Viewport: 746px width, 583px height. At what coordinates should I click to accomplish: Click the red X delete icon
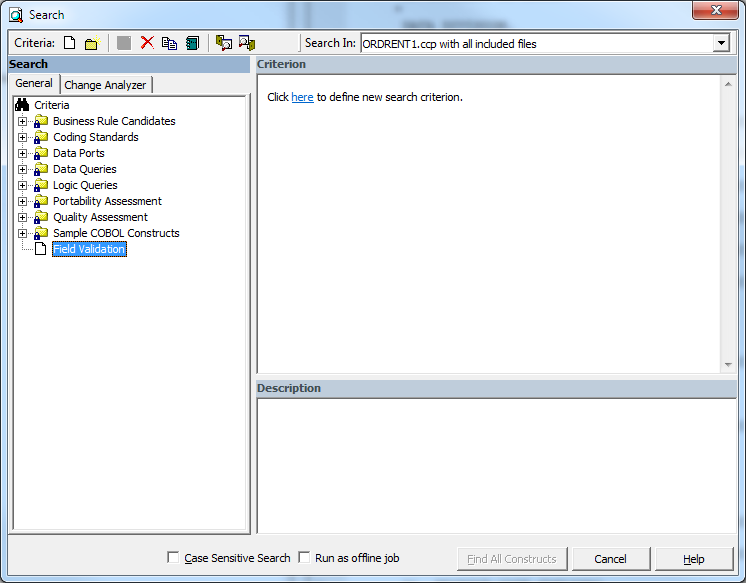pos(147,43)
